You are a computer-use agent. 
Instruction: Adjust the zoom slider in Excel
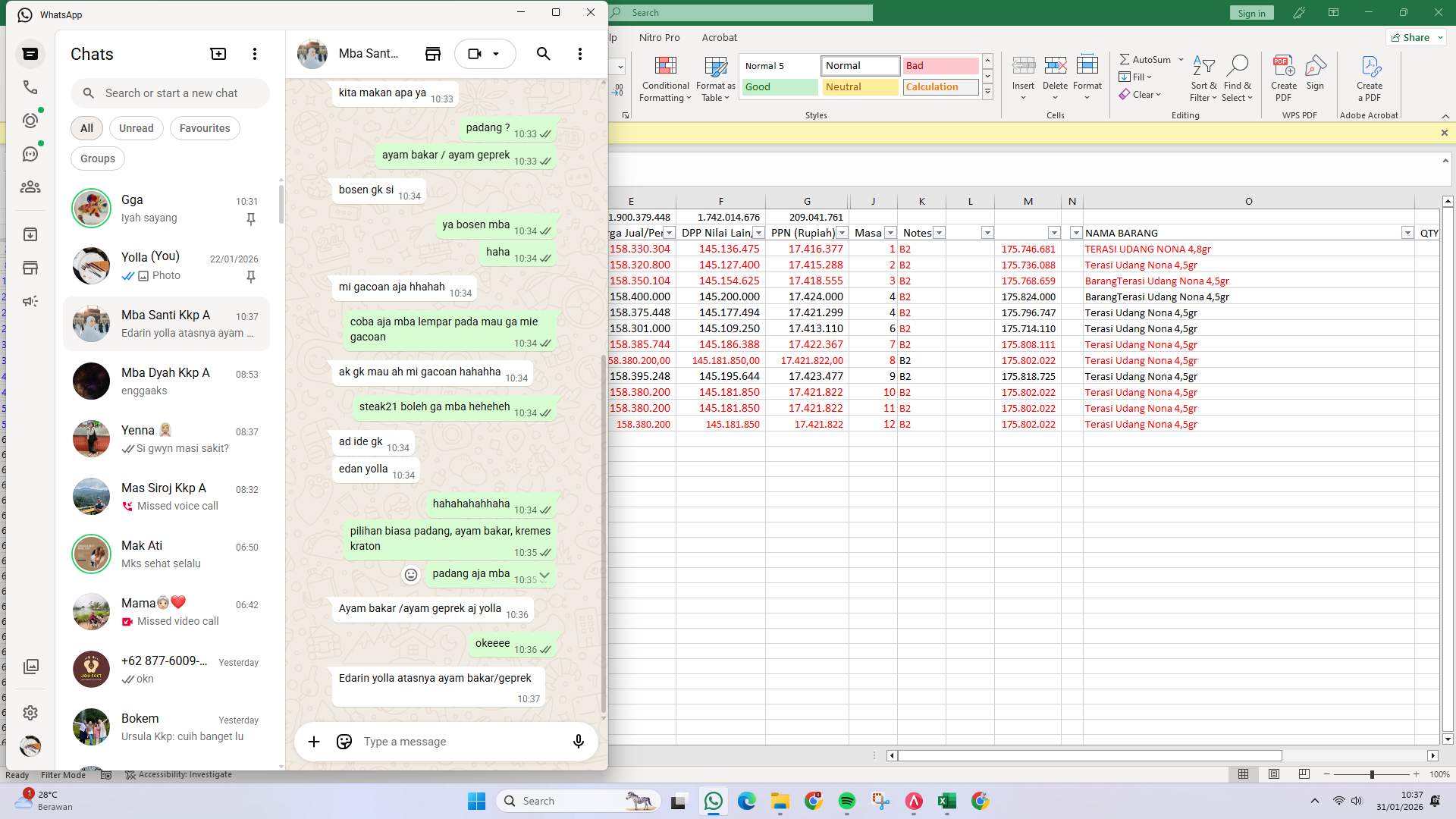1371,775
